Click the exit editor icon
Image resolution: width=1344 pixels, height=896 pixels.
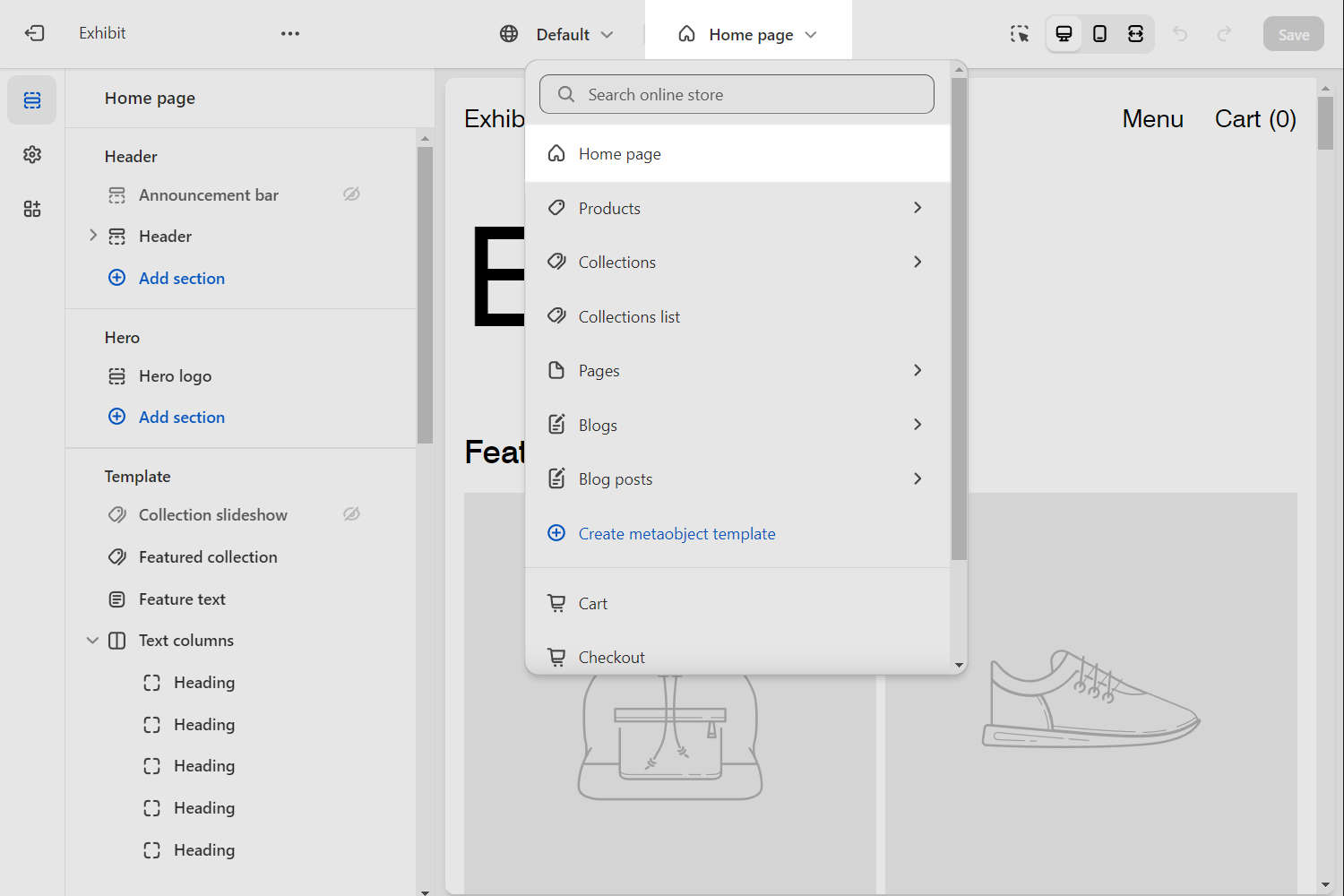34,33
